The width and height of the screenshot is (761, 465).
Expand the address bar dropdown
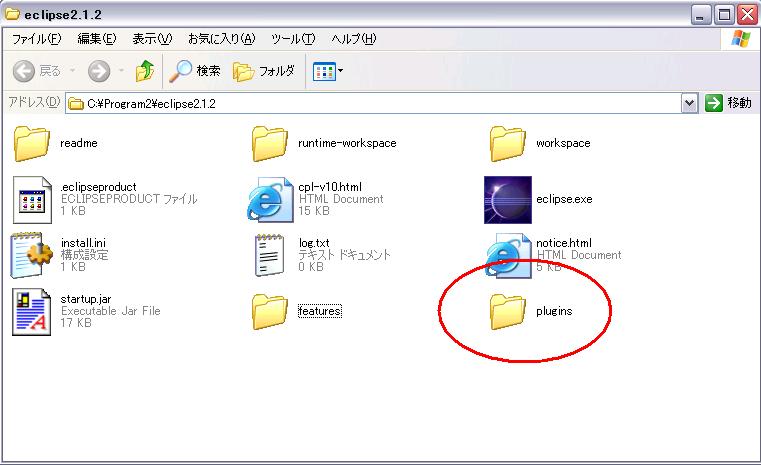click(689, 103)
